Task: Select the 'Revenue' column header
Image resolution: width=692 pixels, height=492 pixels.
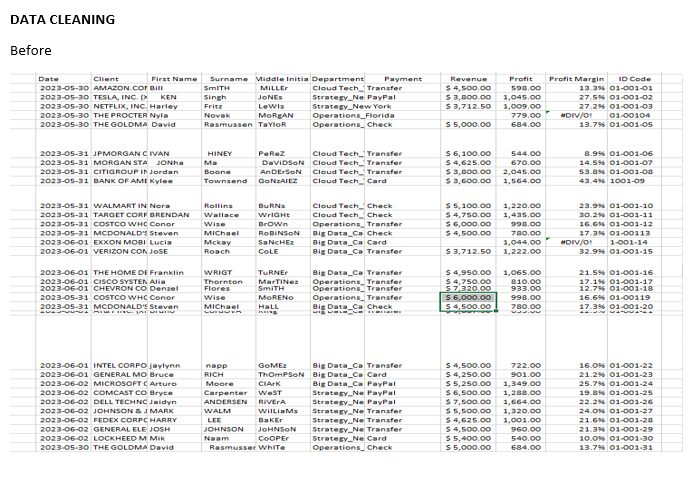Action: 468,79
